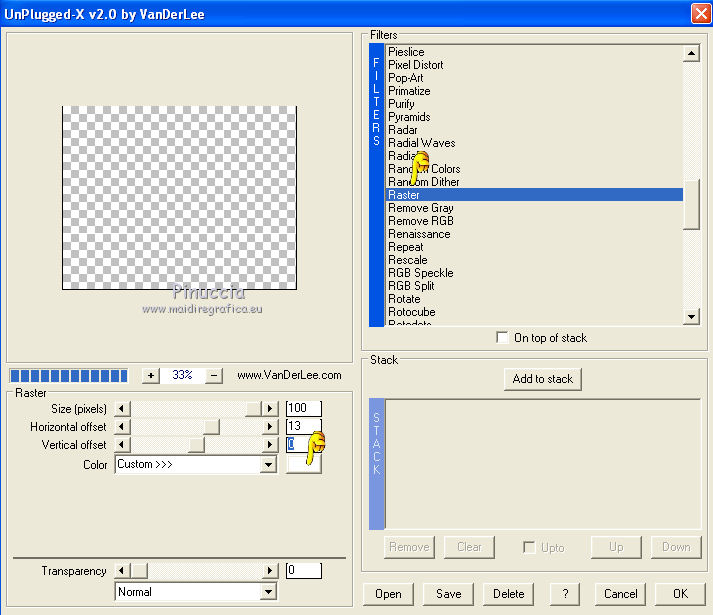Confirm with the OK button
This screenshot has width=713, height=615.
point(680,594)
